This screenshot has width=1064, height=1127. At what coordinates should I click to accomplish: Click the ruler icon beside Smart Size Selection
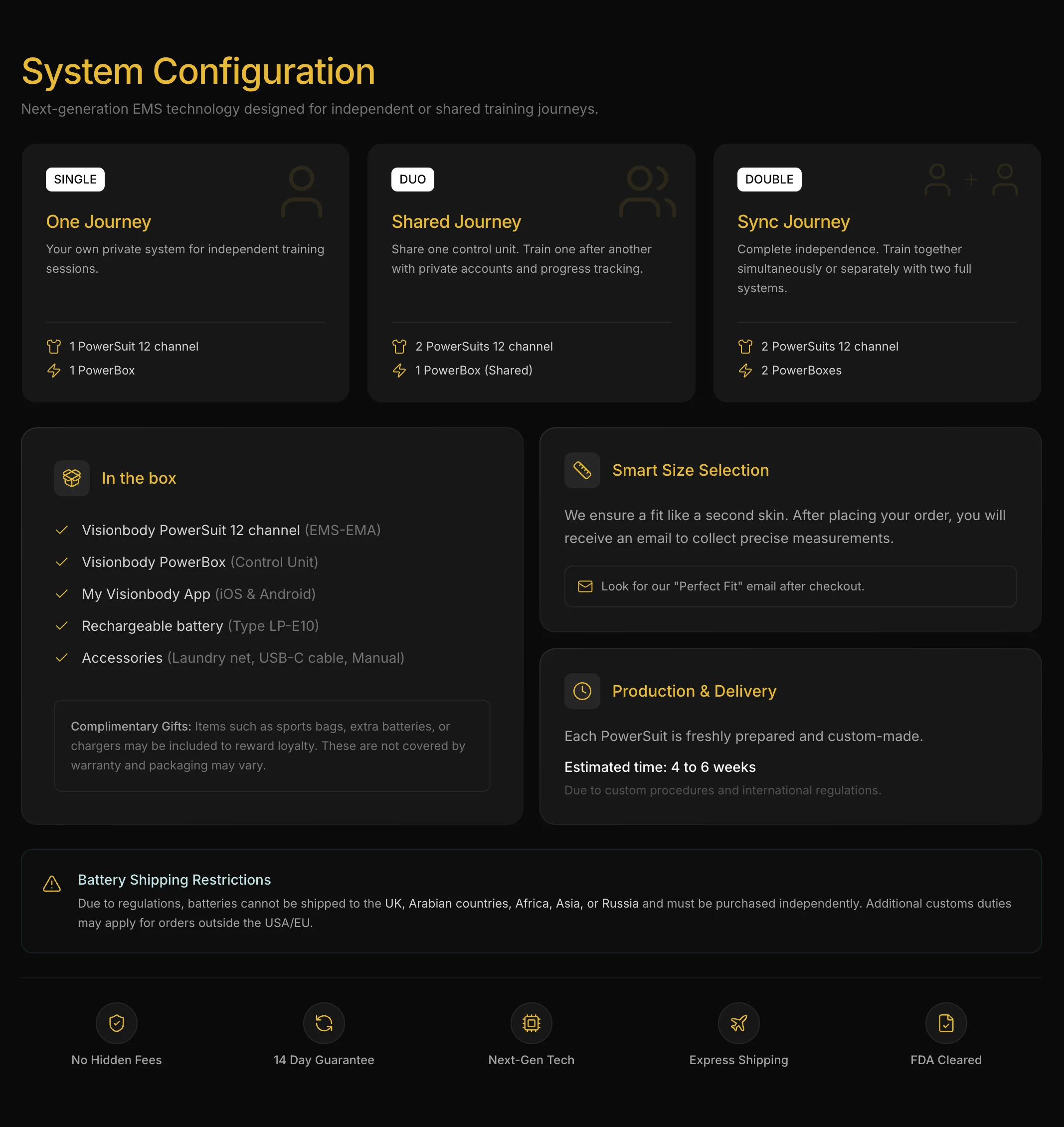coord(582,470)
